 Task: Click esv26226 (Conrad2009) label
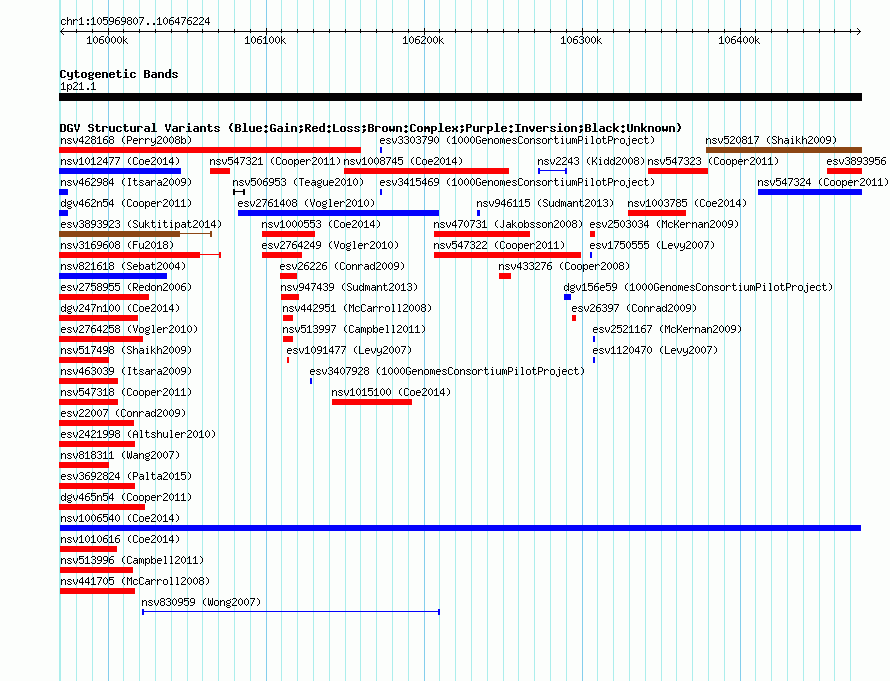(x=342, y=266)
